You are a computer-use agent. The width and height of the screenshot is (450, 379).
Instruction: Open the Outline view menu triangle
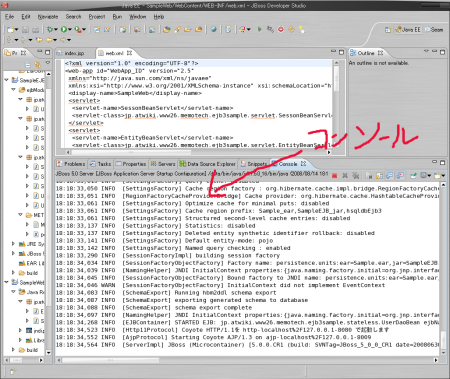coord(426,51)
